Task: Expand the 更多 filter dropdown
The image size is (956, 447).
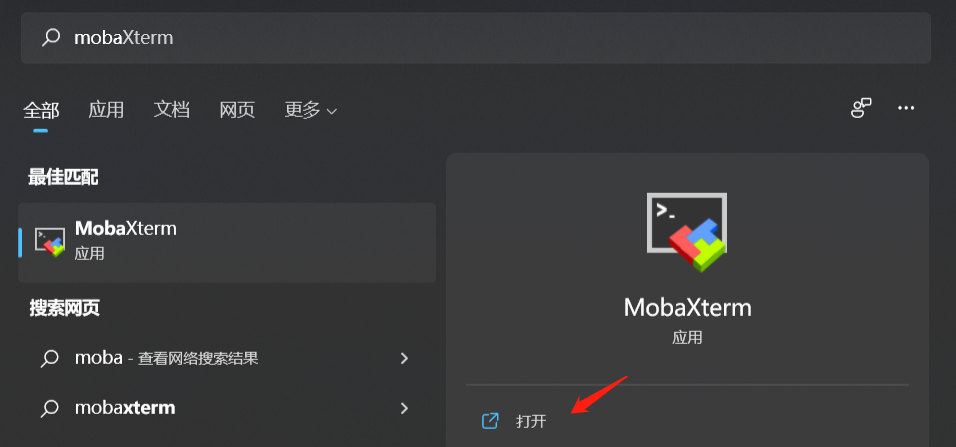Action: coord(311,110)
